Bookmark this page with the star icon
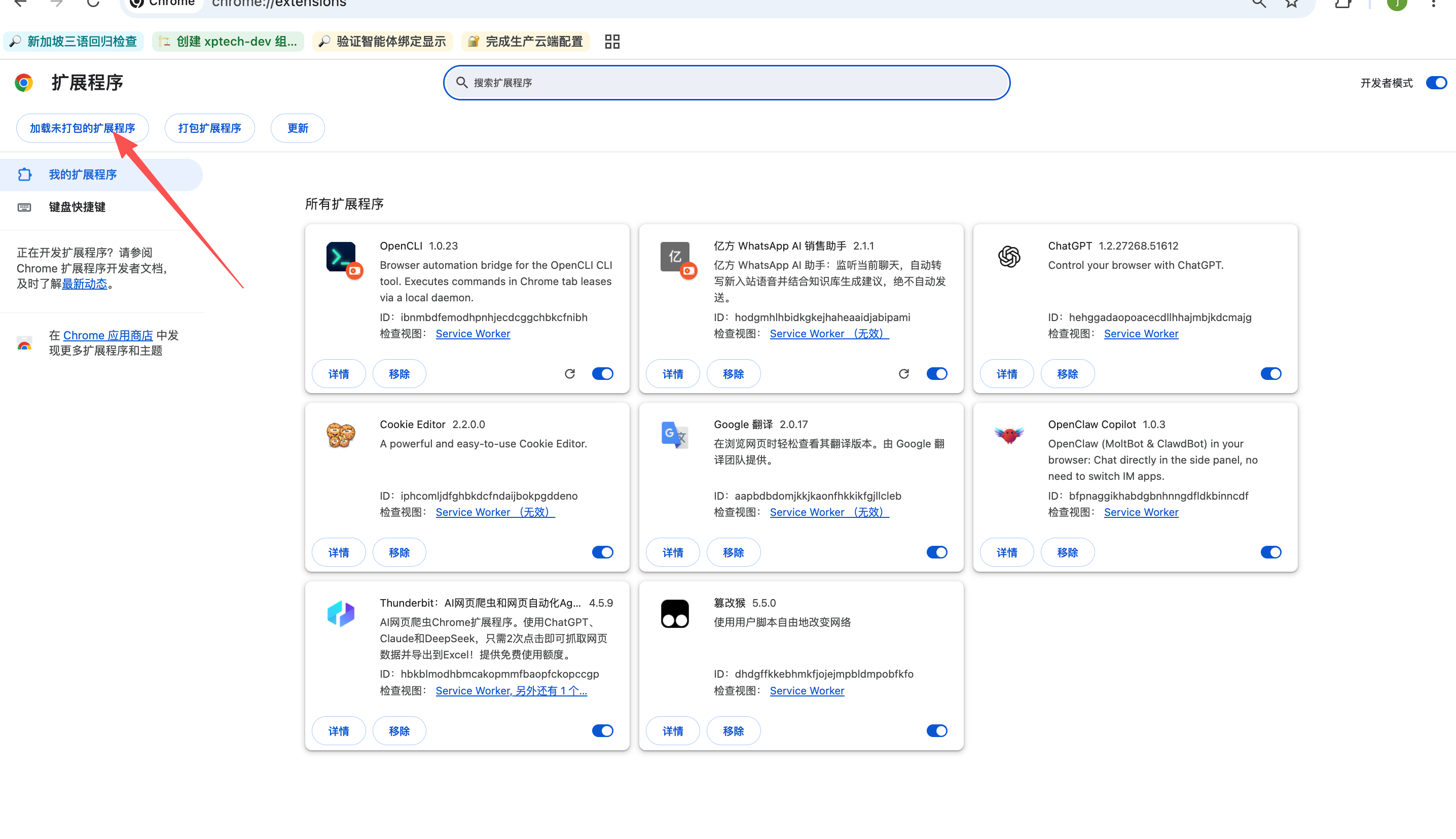Screen dimensions: 1456x839 (x=1291, y=4)
